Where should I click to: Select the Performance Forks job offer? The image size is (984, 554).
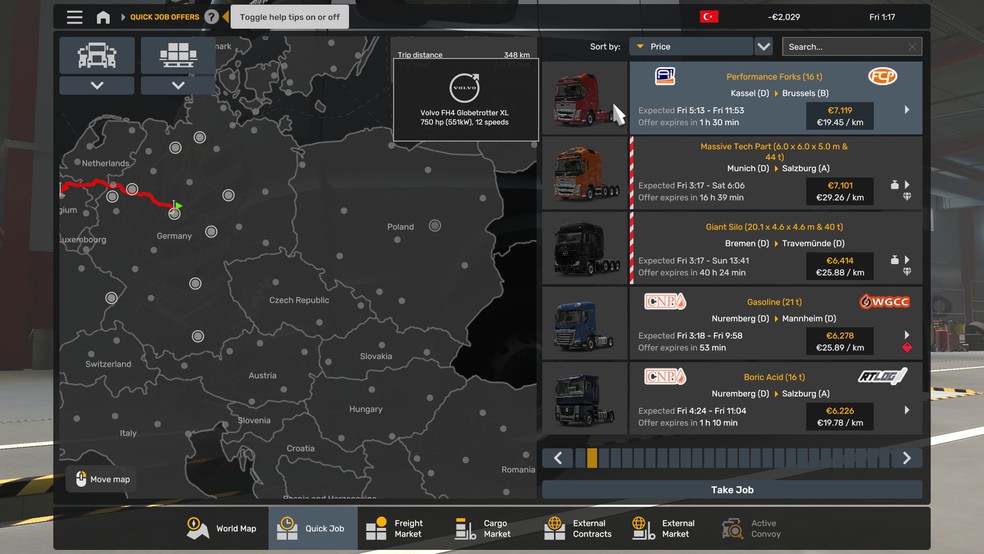click(775, 97)
